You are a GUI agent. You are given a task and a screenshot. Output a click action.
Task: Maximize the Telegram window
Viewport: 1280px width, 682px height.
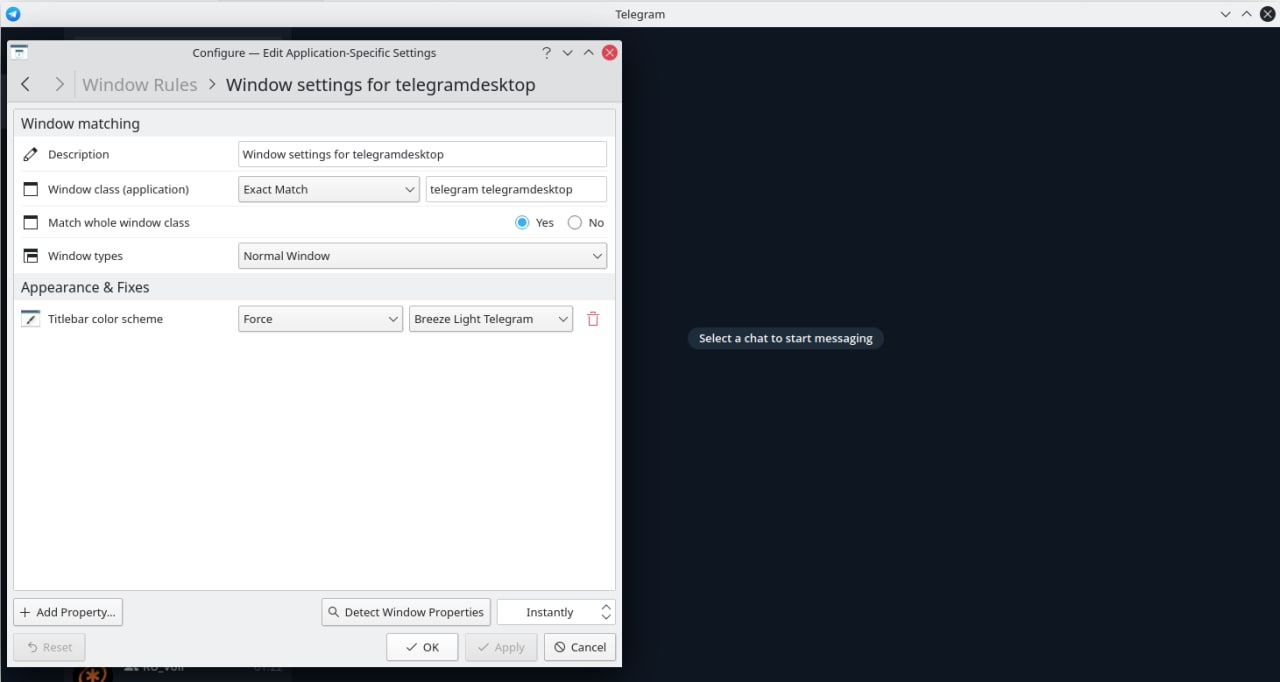pyautogui.click(x=1246, y=14)
